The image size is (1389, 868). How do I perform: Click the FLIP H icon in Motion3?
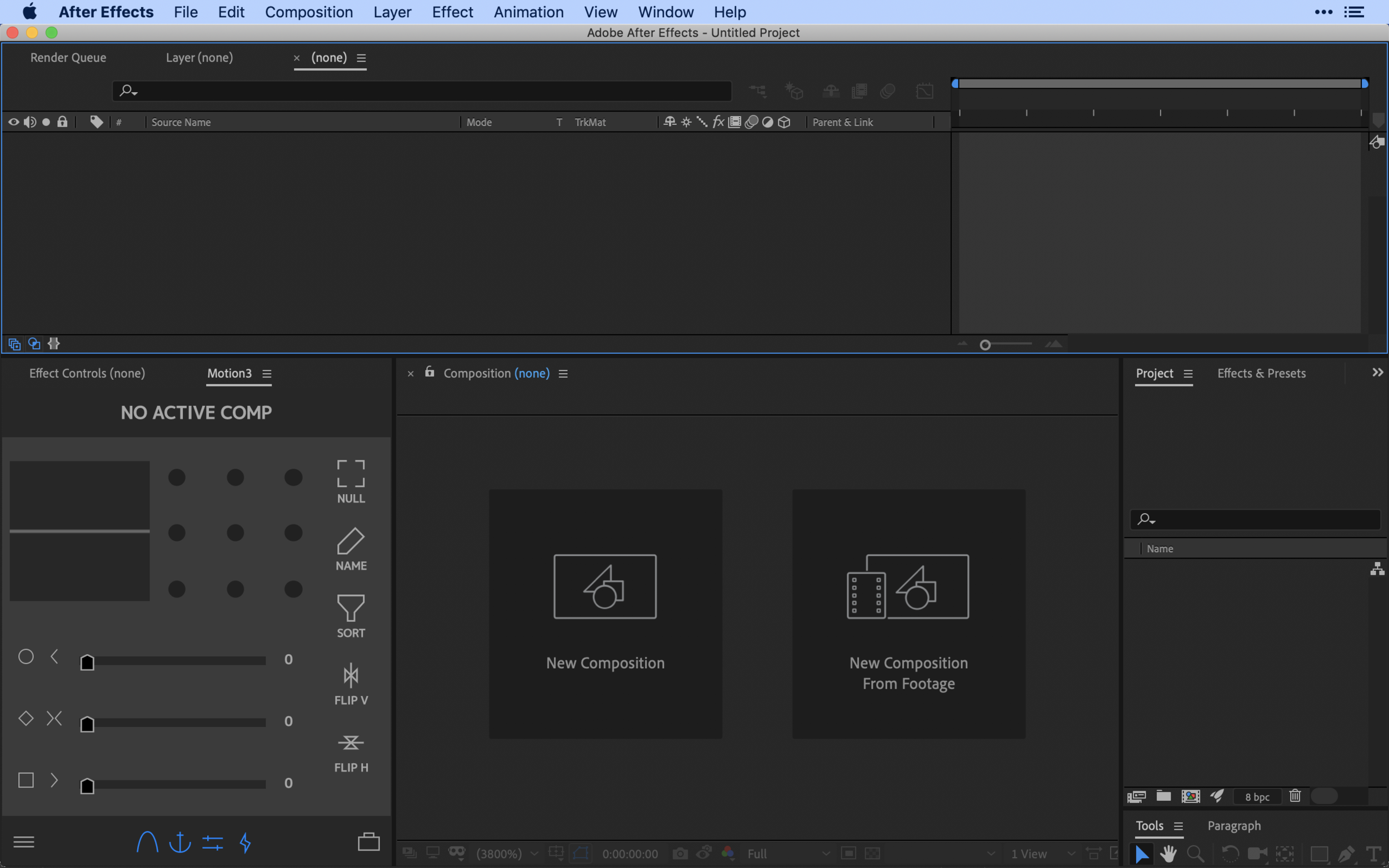click(351, 742)
